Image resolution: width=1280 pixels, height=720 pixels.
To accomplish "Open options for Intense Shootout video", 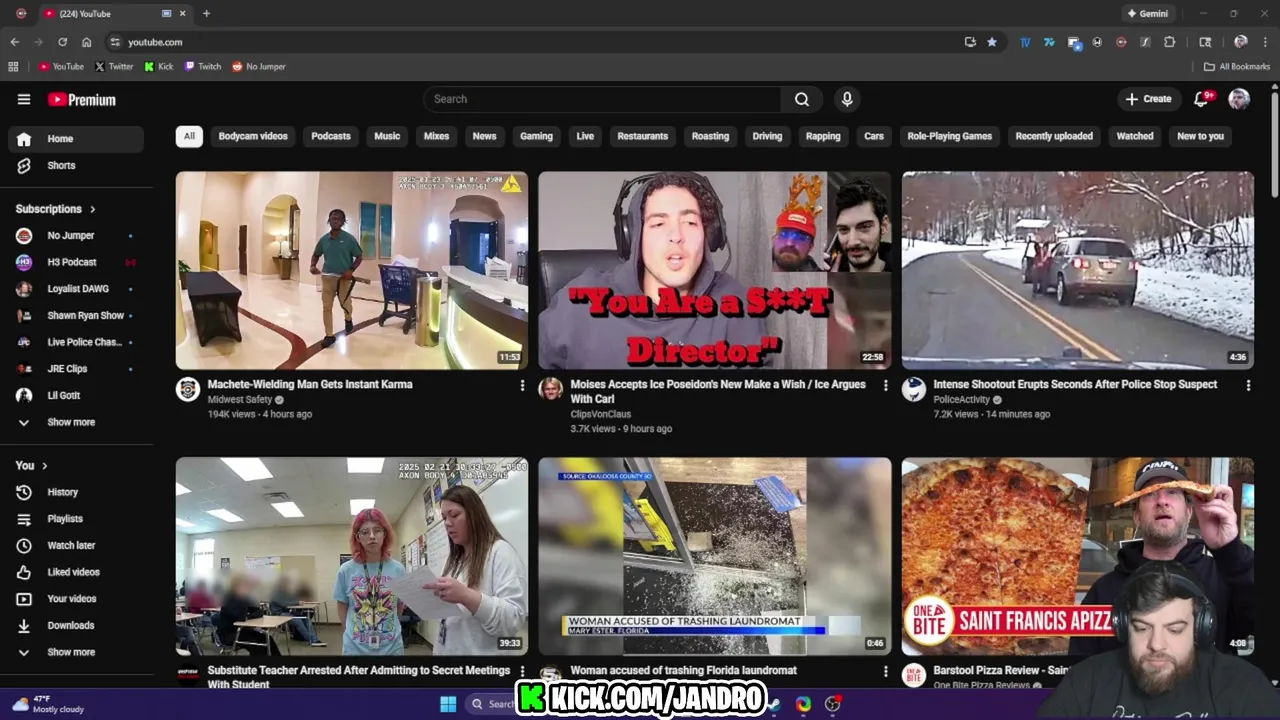I will point(1248,385).
